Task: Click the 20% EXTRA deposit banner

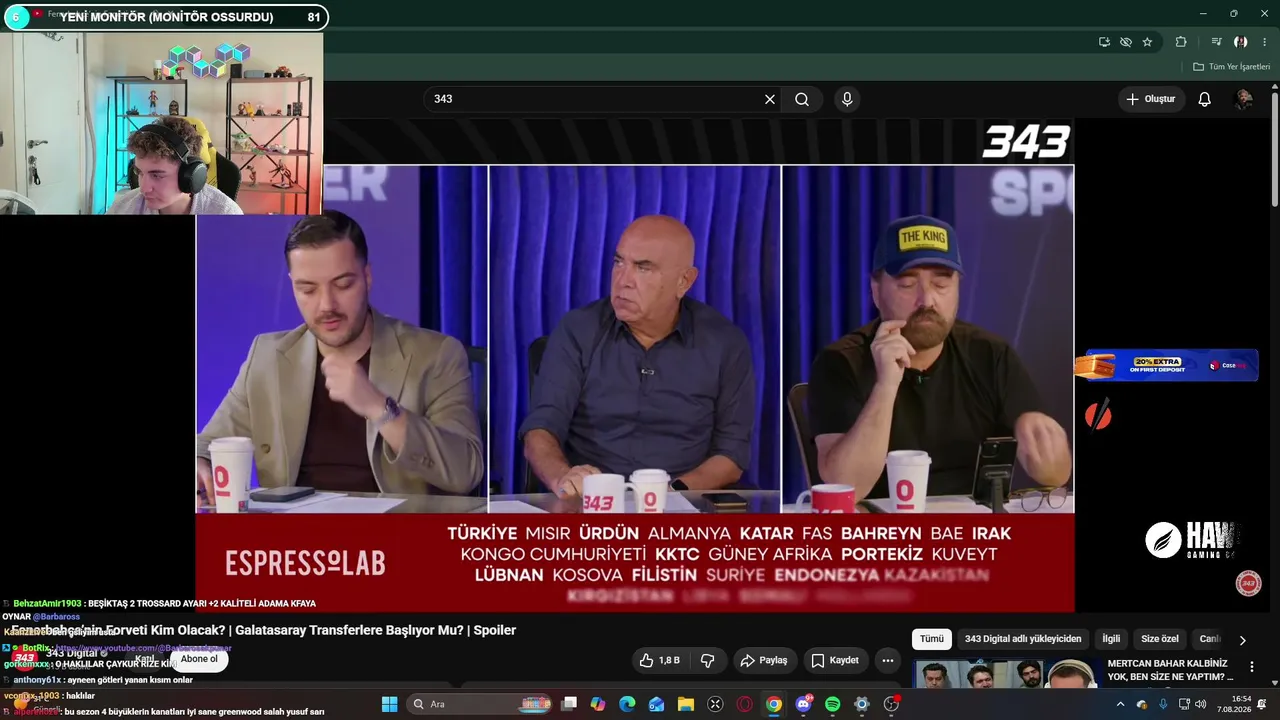Action: (1167, 365)
